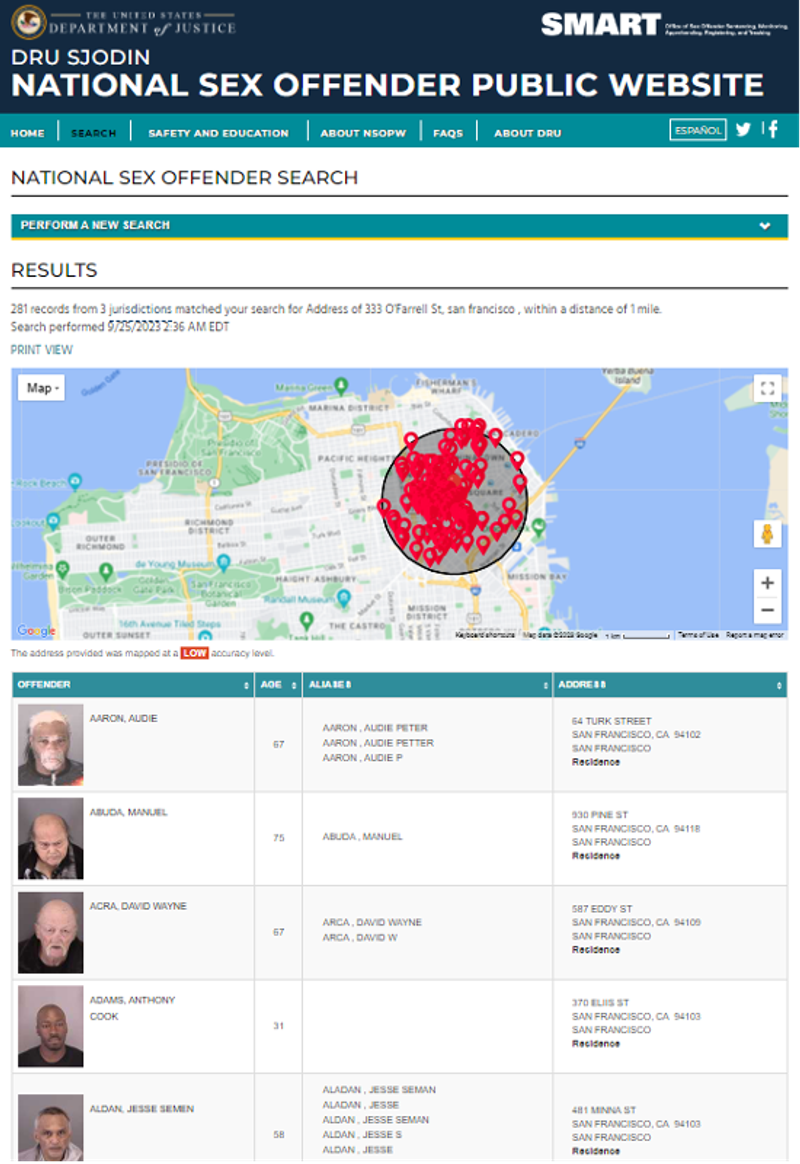The width and height of the screenshot is (800, 1164).
Task: Open offender record Adams, Anthony Cook
Action: point(132,1008)
